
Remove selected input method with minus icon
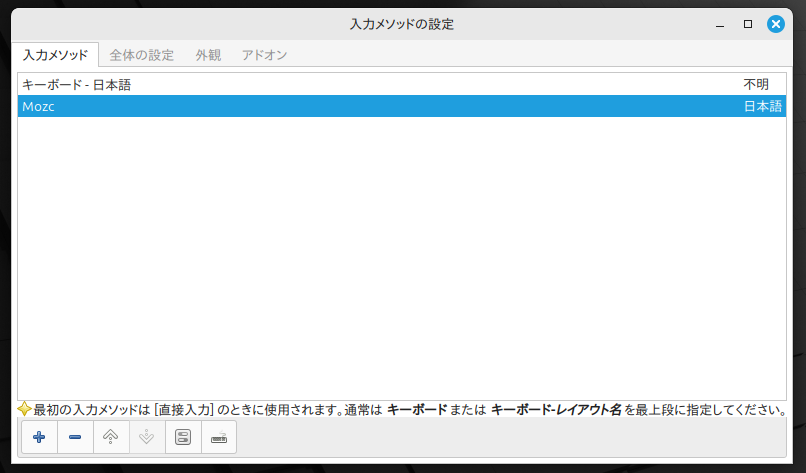[x=75, y=437]
